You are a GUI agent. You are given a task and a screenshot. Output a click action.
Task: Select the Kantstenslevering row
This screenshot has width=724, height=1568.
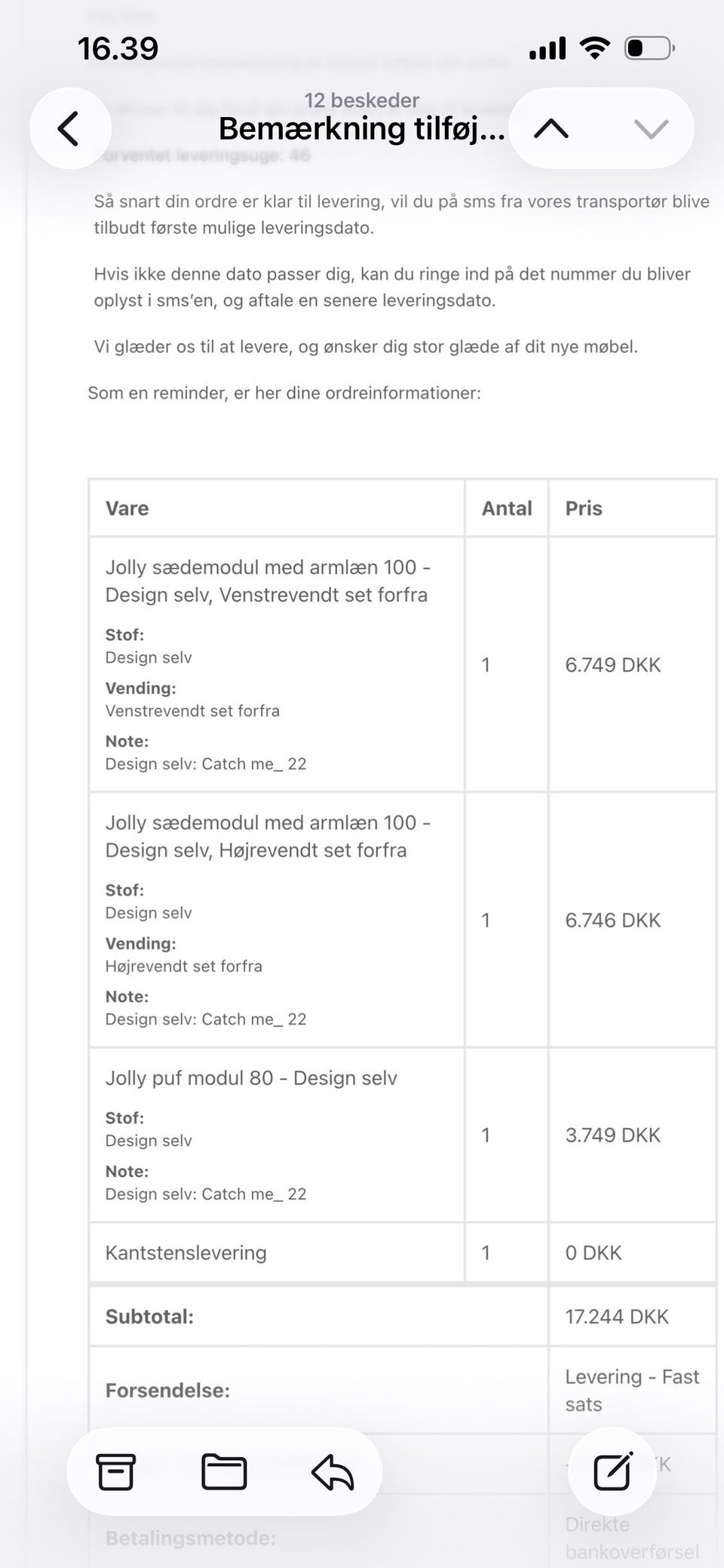402,1253
